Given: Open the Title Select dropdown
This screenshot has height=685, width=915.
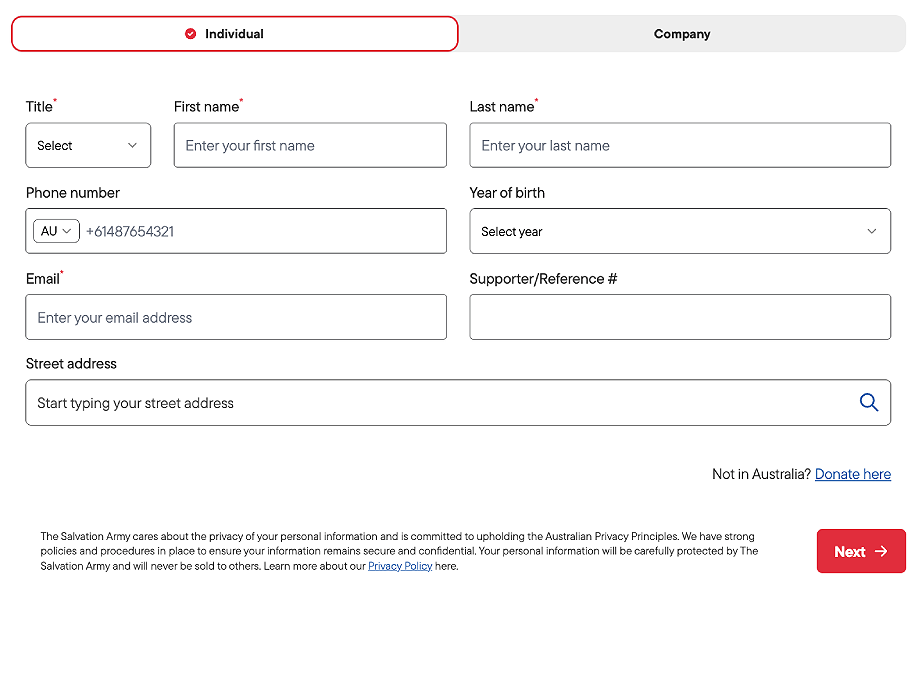Looking at the screenshot, I should coord(88,145).
